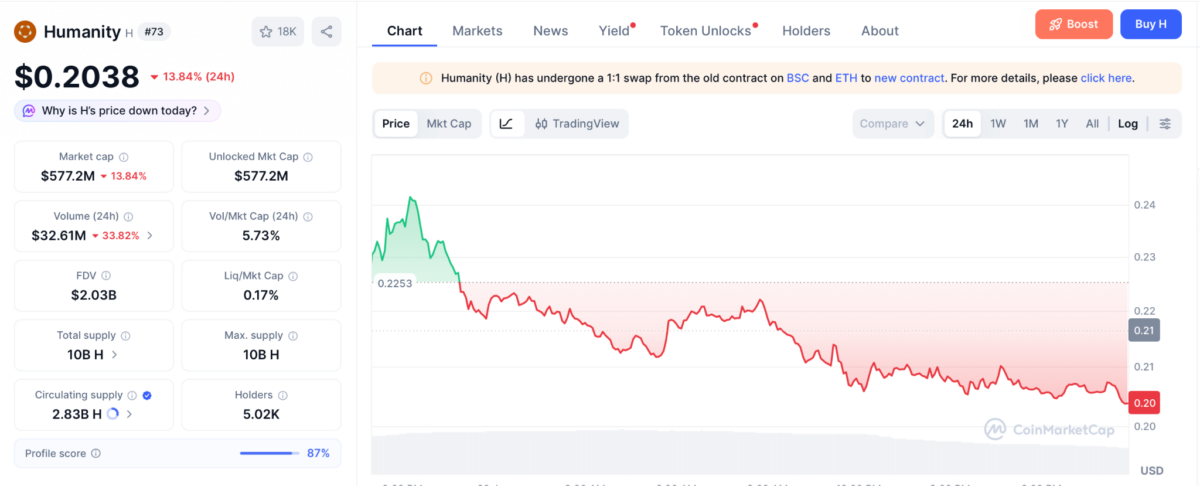Viewport: 1200px width, 486px height.
Task: Click the $2.03B FDV value
Action: click(93, 295)
